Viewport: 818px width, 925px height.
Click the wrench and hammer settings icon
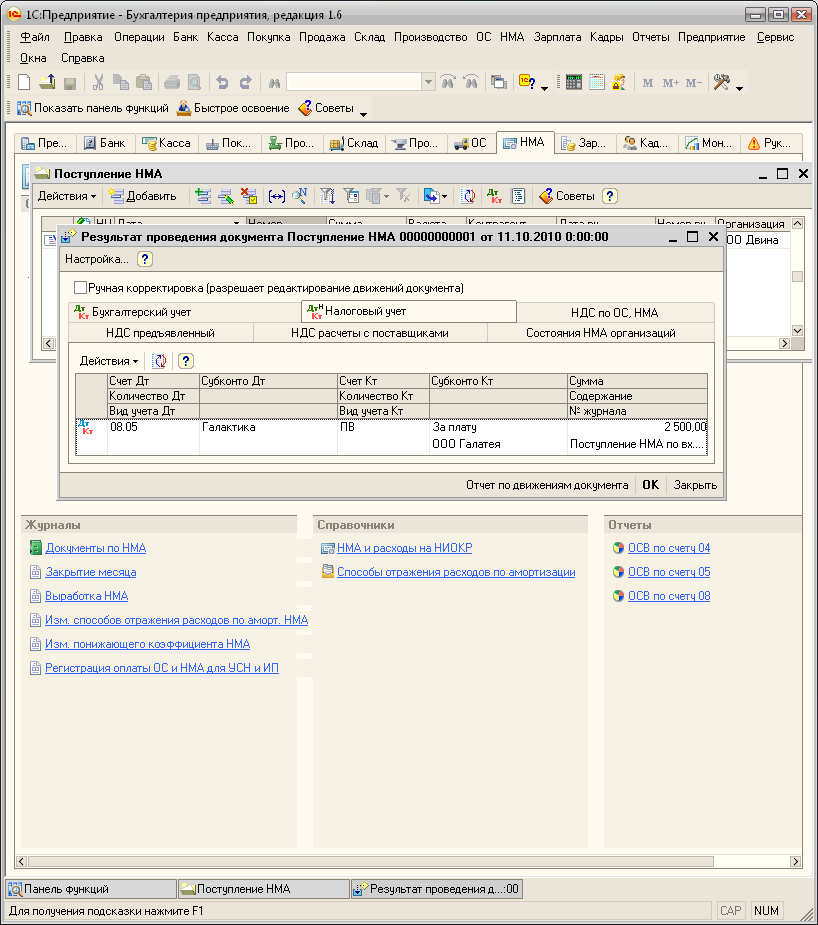point(721,82)
